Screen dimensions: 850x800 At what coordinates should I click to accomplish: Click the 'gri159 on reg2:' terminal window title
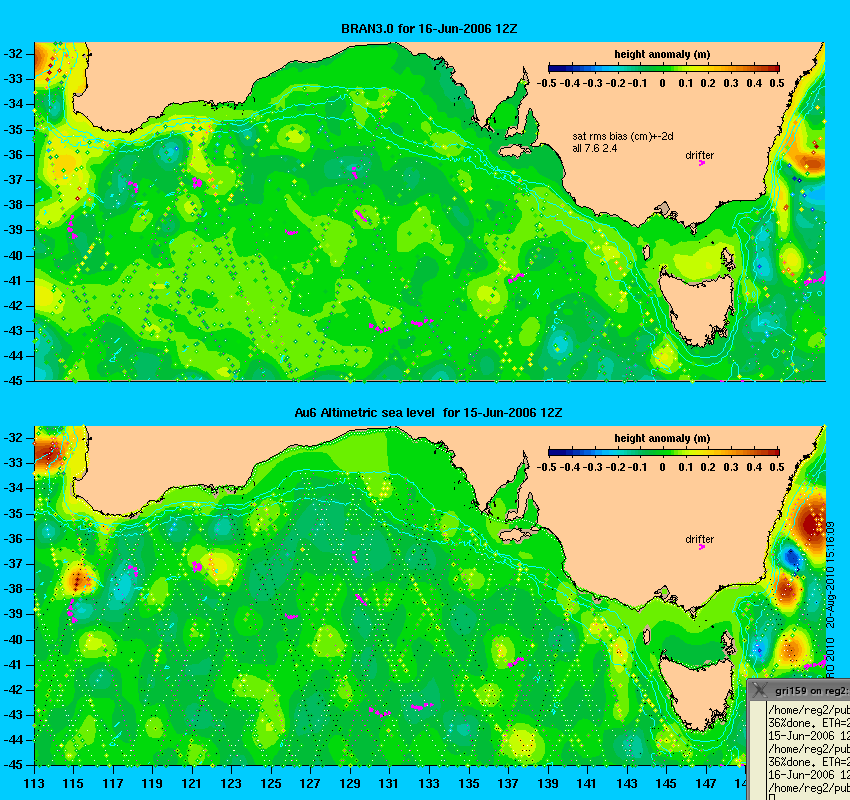tap(812, 691)
